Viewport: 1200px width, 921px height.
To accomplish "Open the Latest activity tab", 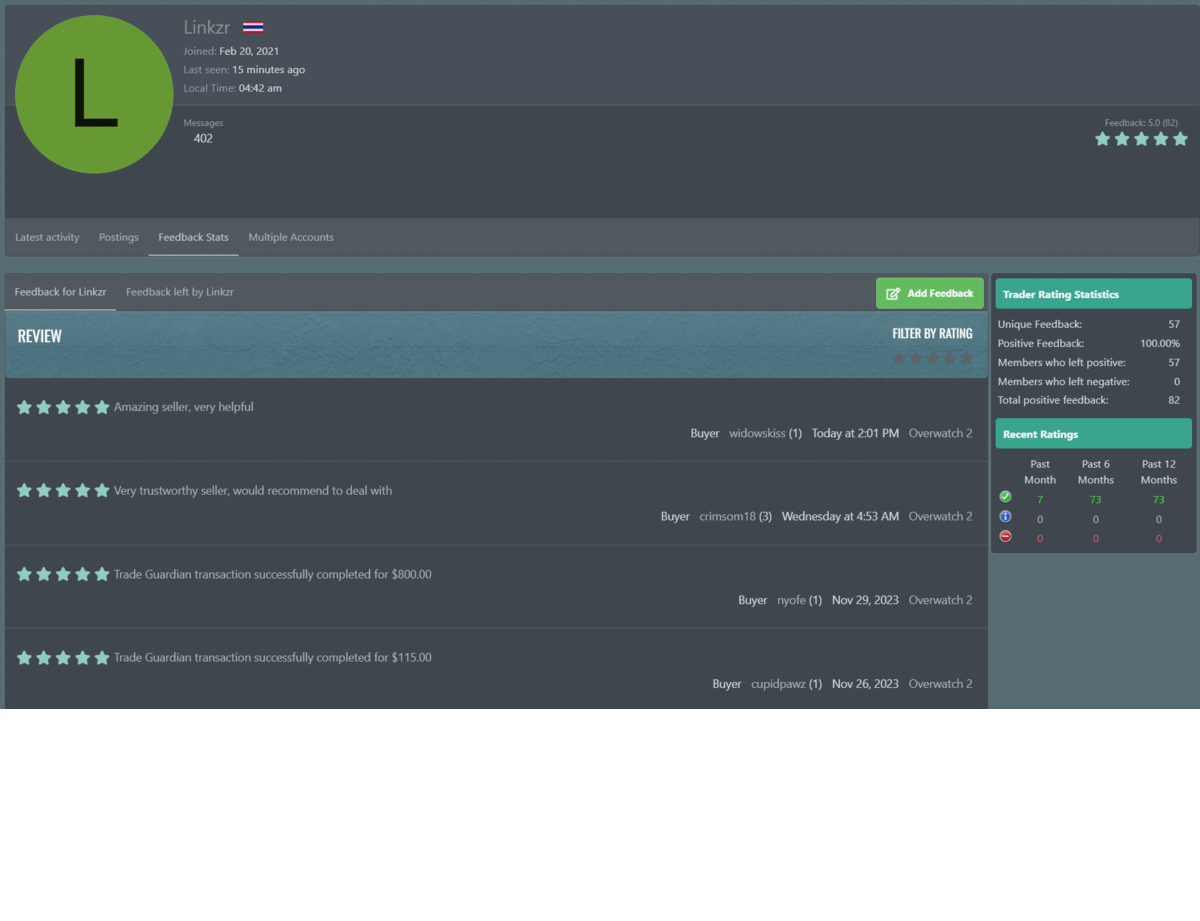I will (47, 237).
